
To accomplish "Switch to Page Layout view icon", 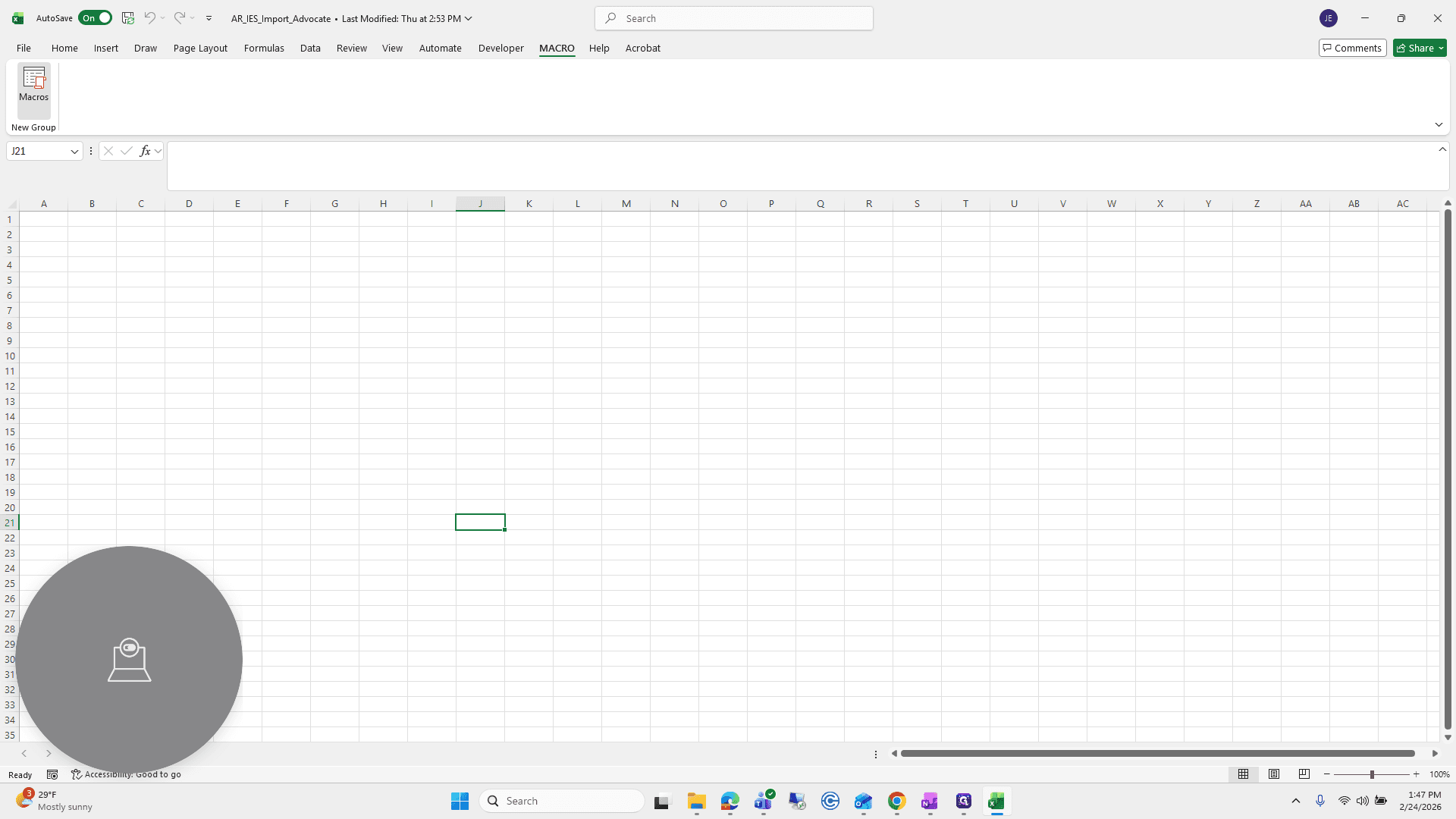I will tap(1273, 774).
